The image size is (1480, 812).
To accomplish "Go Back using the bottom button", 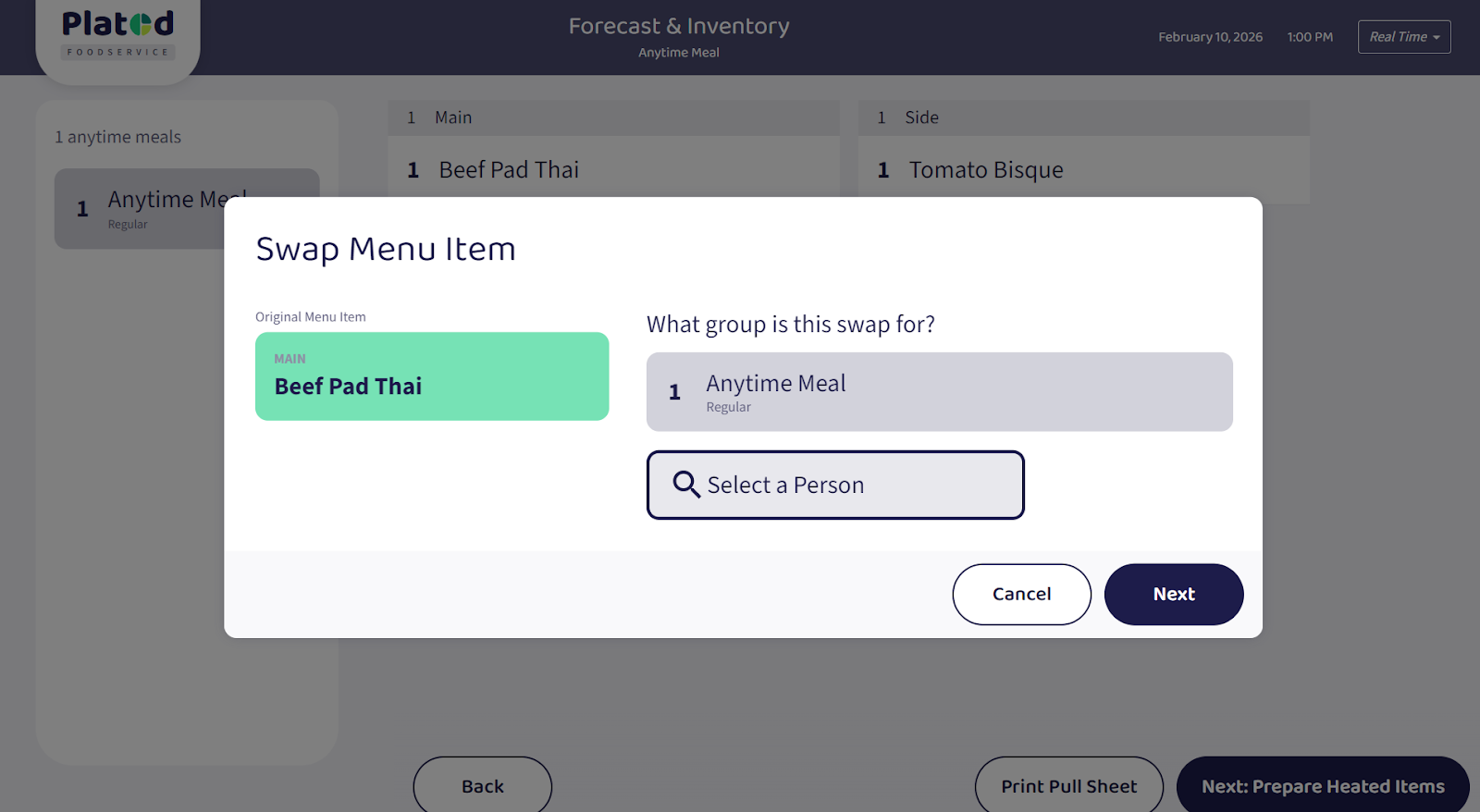I will coord(482,786).
